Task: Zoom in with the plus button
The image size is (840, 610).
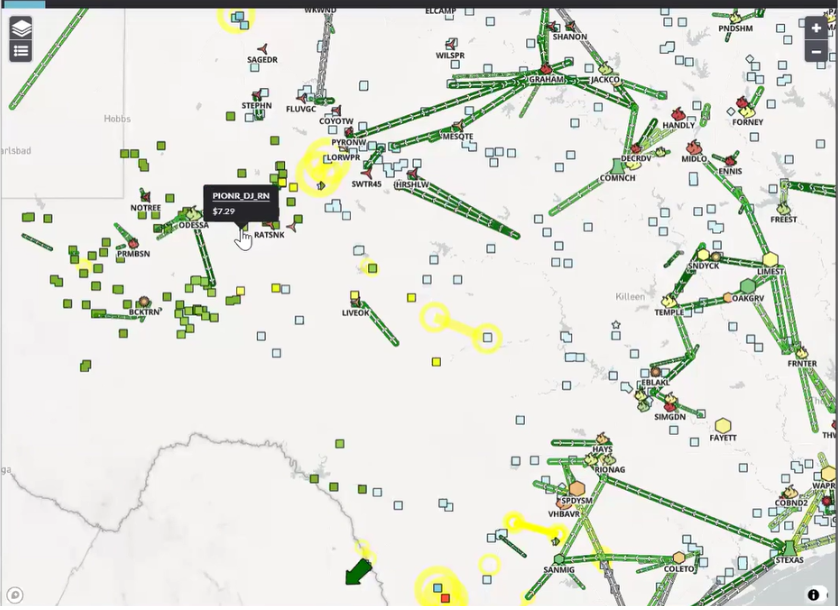Action: (x=817, y=28)
